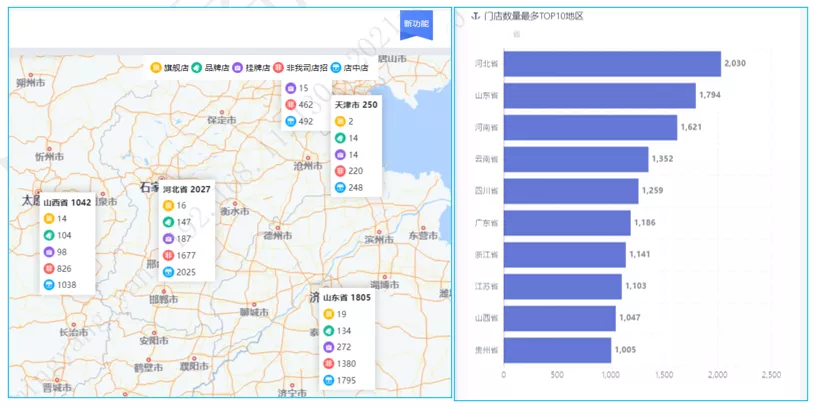
Task: Click the 非我司店招 red legend icon
Action: tap(279, 67)
